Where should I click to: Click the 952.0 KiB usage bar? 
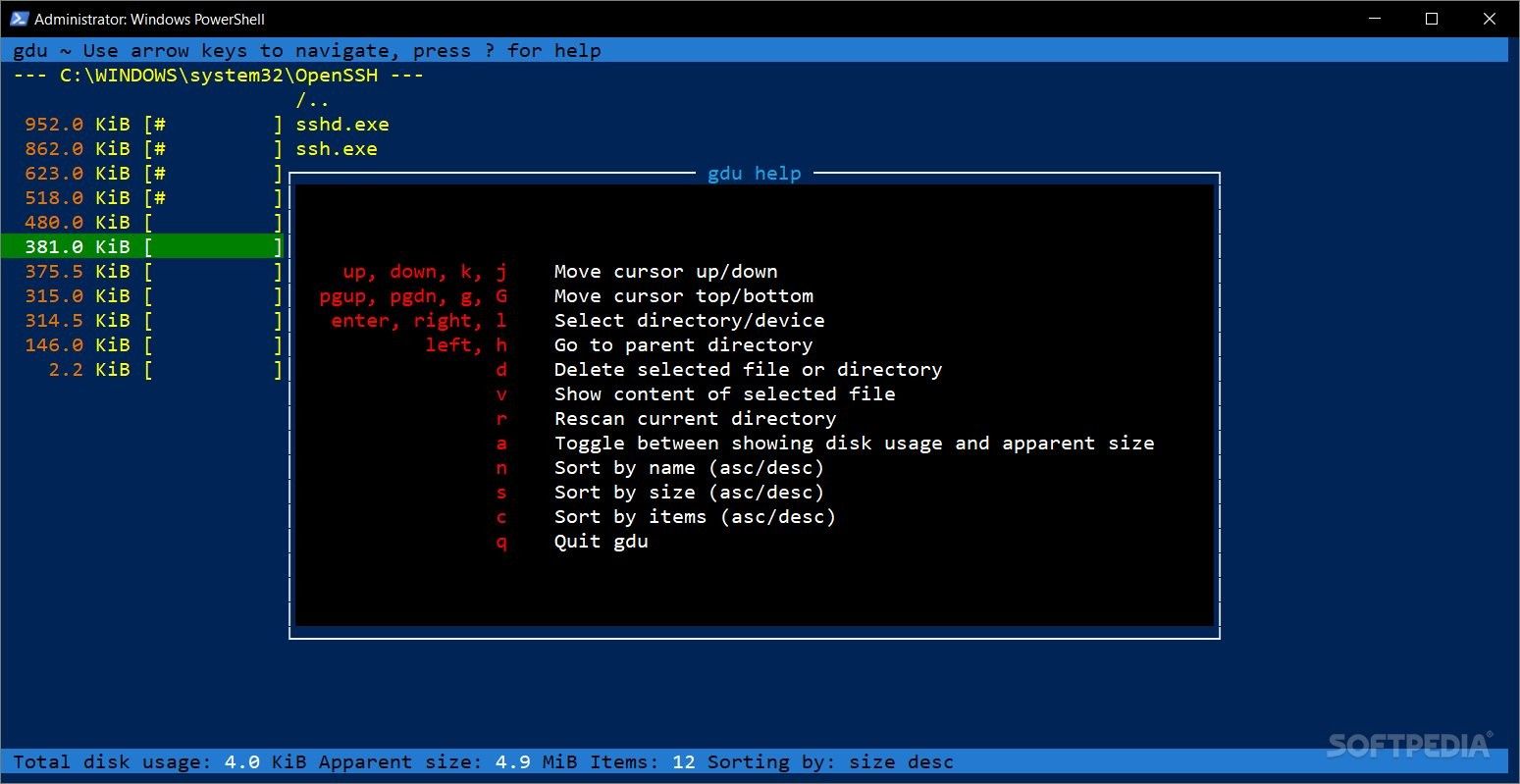213,125
